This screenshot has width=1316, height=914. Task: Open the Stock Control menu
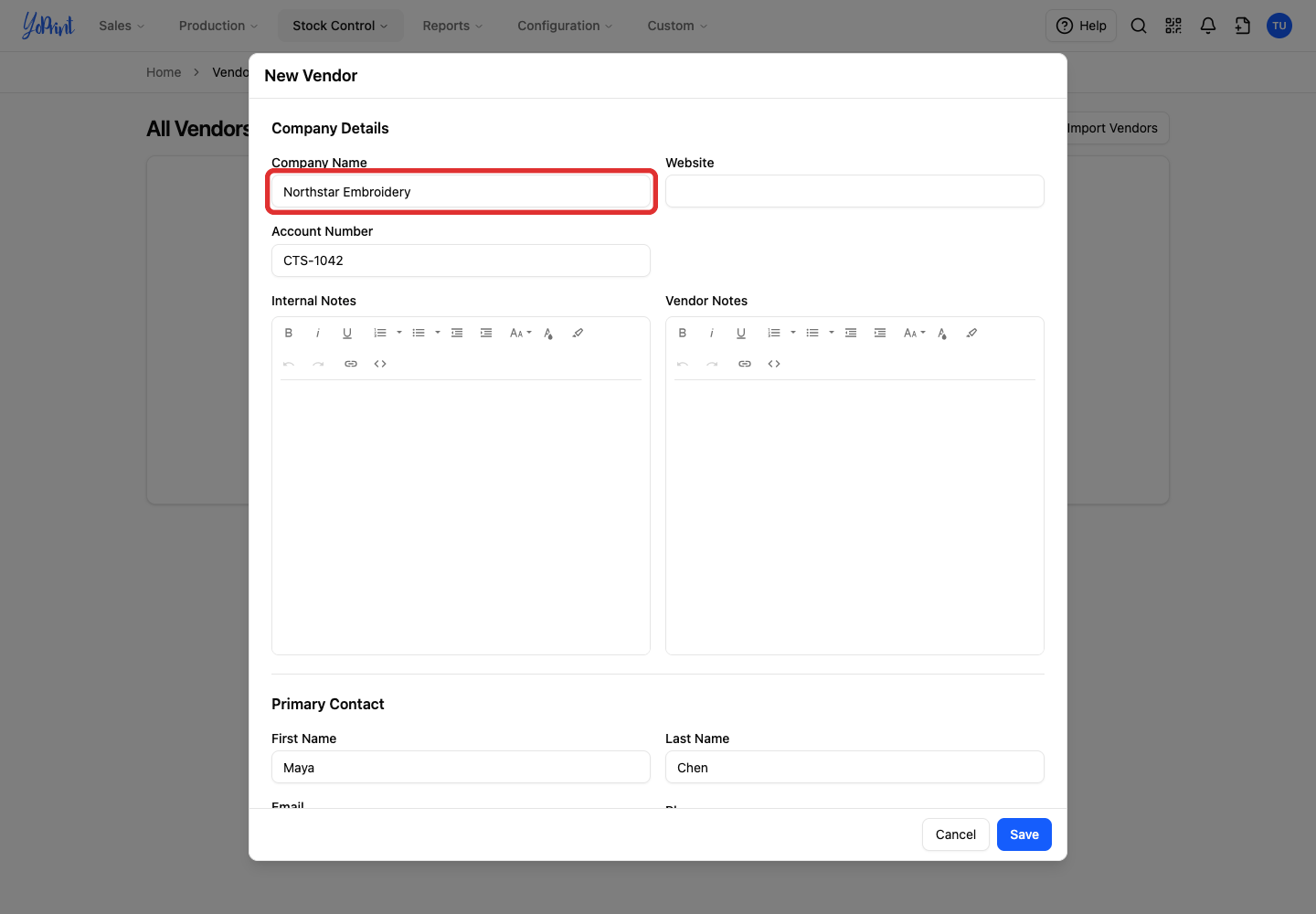point(340,26)
